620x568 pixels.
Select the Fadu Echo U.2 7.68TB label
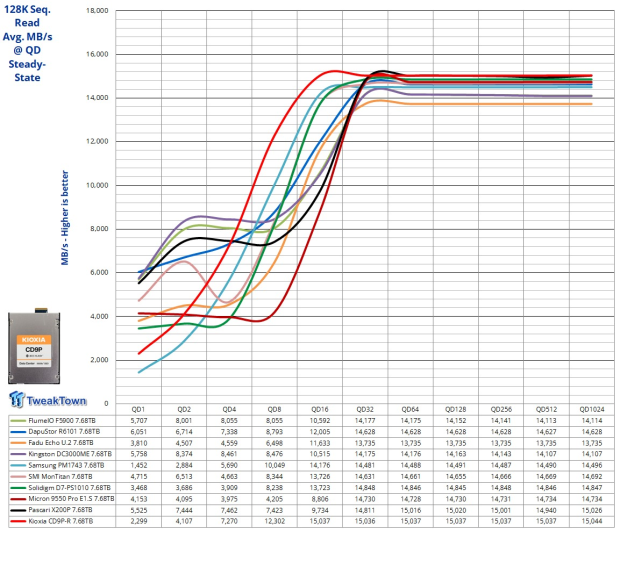61,443
